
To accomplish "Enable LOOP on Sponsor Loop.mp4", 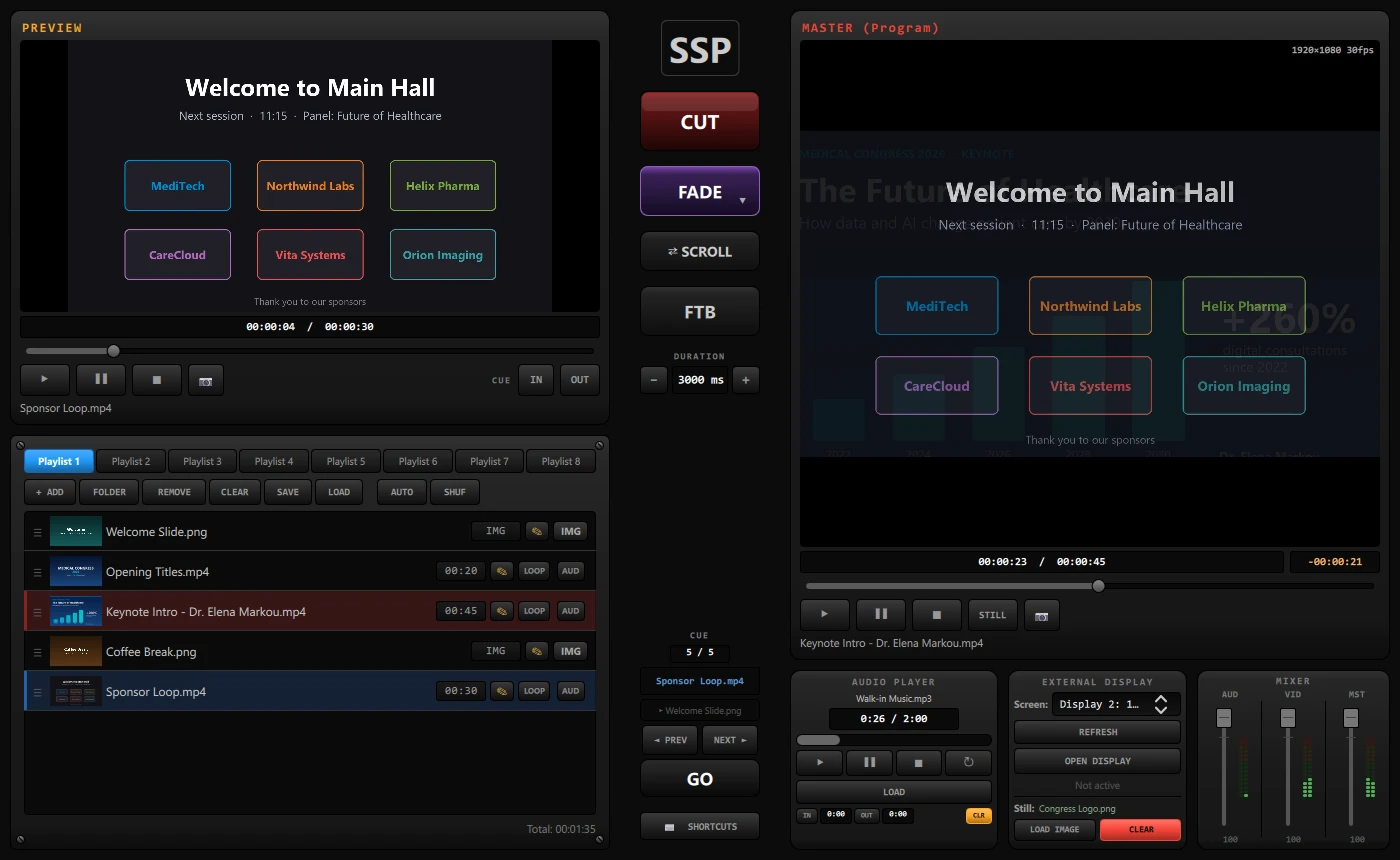I will click(534, 691).
